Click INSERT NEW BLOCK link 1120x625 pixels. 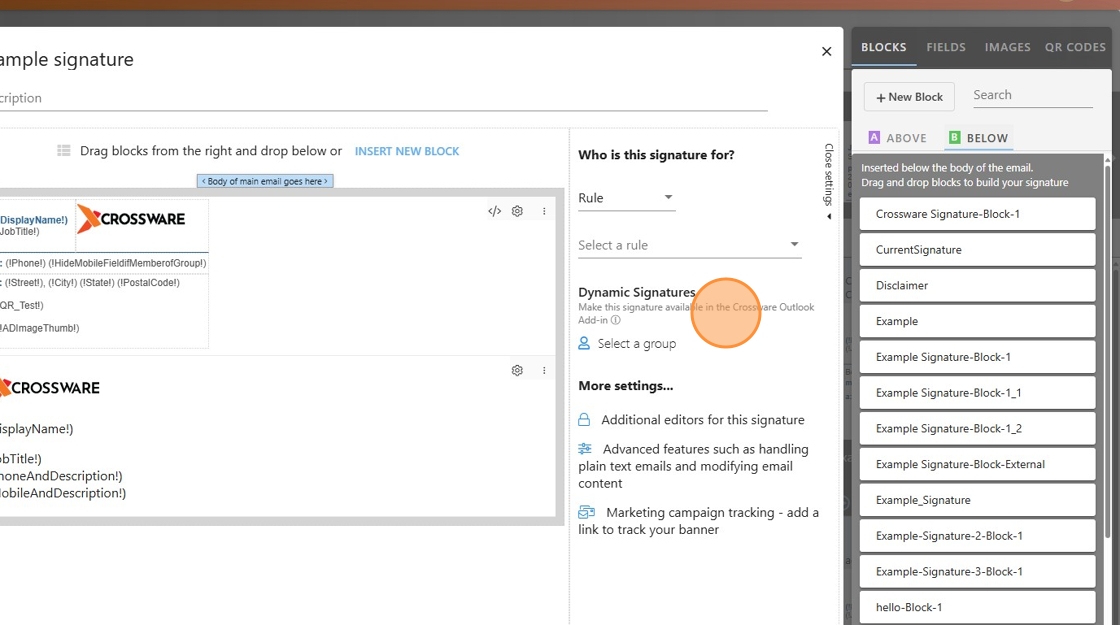[x=407, y=151]
